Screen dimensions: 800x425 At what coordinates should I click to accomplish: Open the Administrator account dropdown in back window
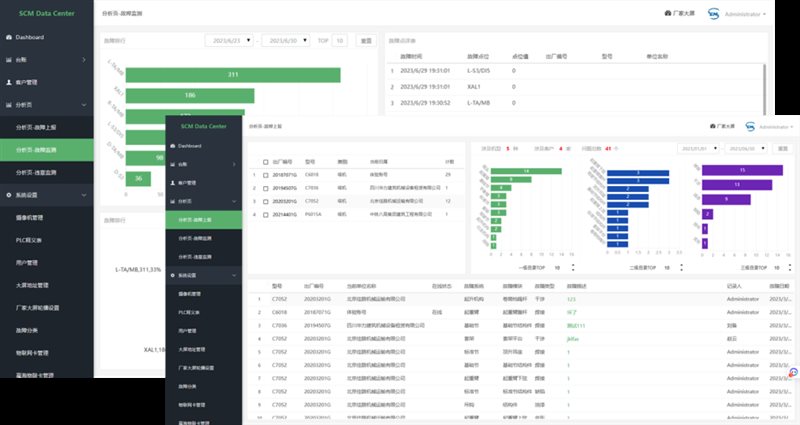[x=745, y=14]
